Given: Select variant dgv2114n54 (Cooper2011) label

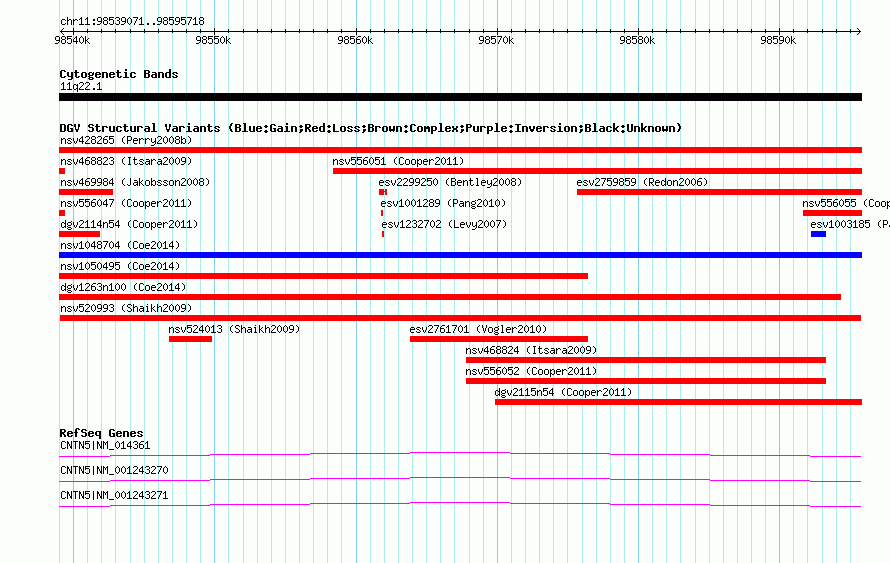Looking at the screenshot, I should click(129, 224).
